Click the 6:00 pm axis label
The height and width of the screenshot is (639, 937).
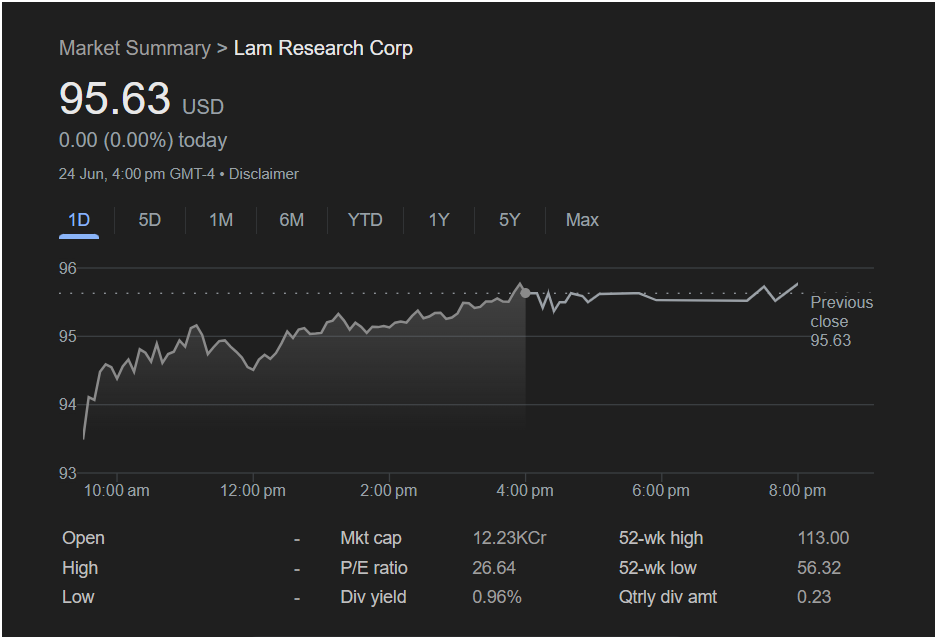661,491
